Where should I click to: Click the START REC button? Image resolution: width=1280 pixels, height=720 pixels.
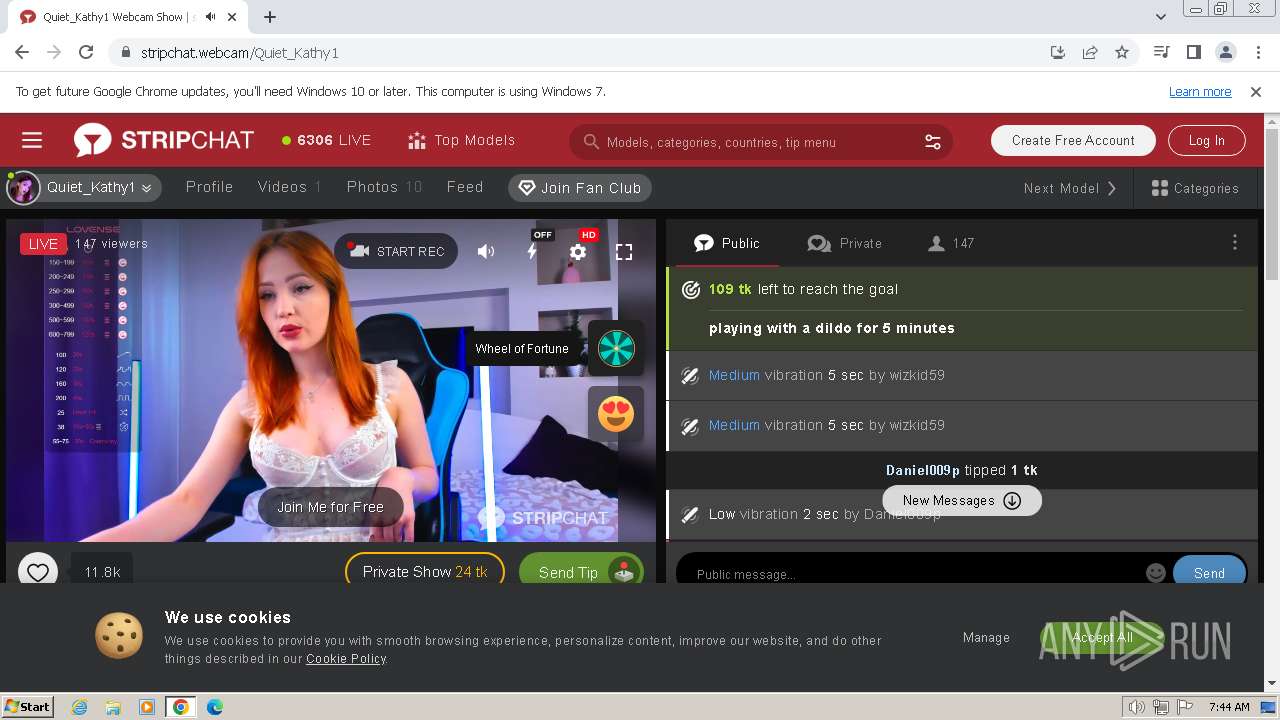pyautogui.click(x=396, y=251)
